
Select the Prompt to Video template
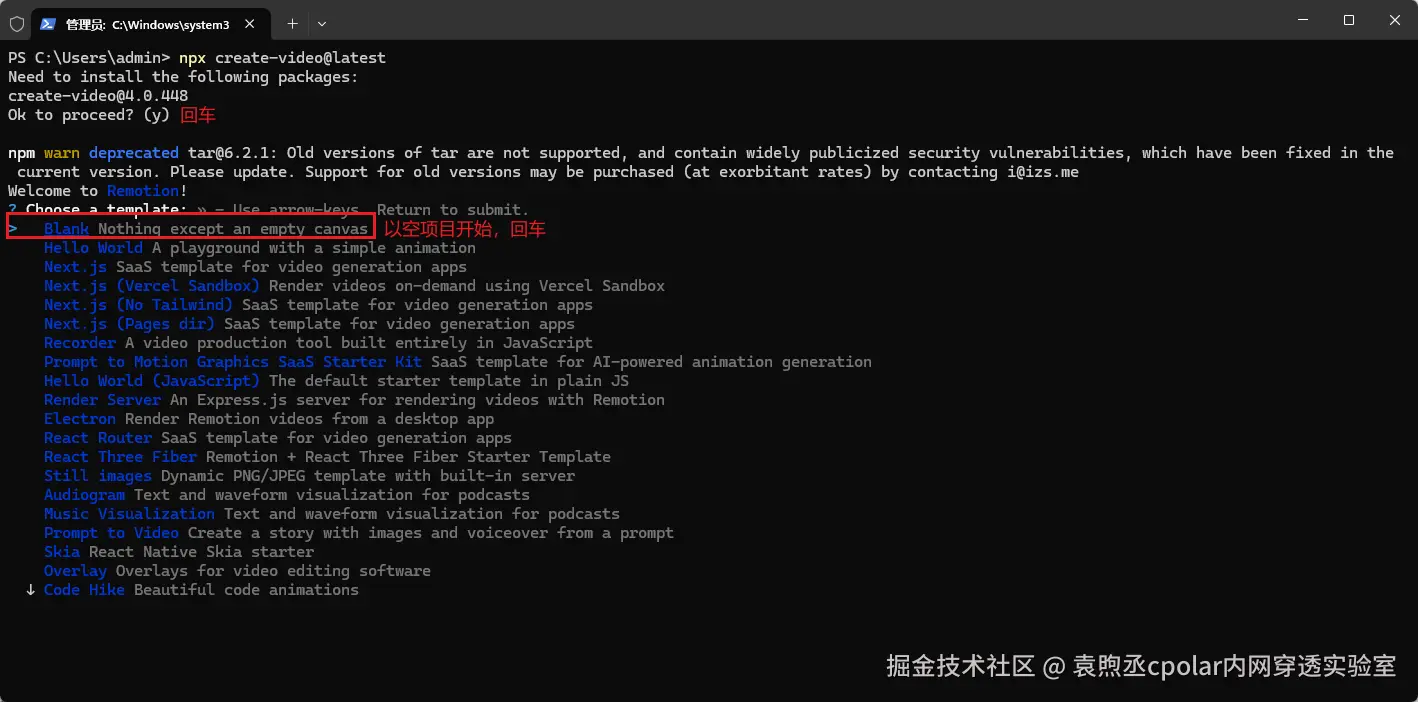(x=359, y=533)
